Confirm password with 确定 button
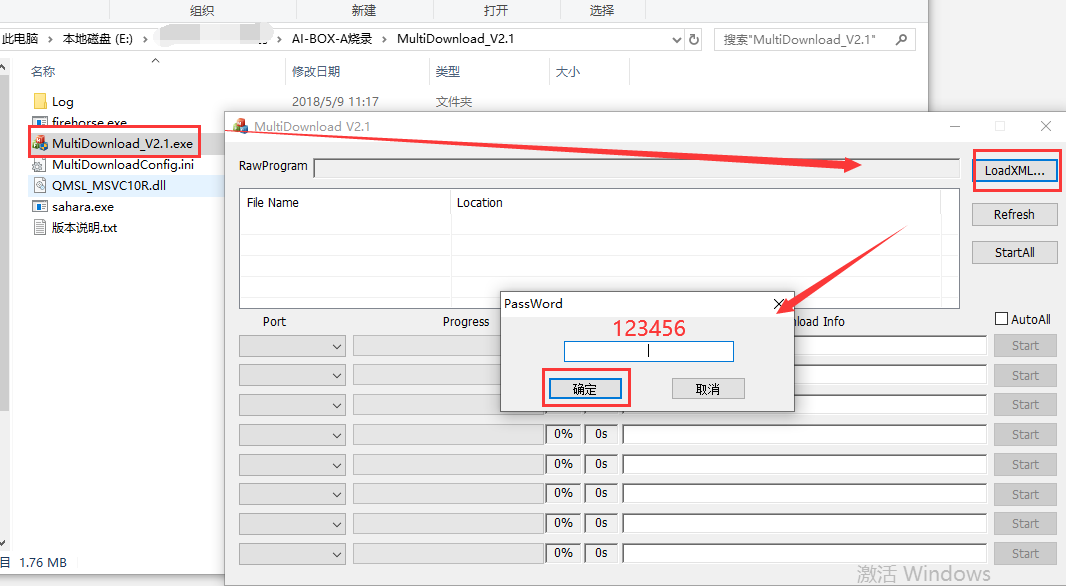Screen dimensions: 1066x586 pyautogui.click(x=585, y=389)
